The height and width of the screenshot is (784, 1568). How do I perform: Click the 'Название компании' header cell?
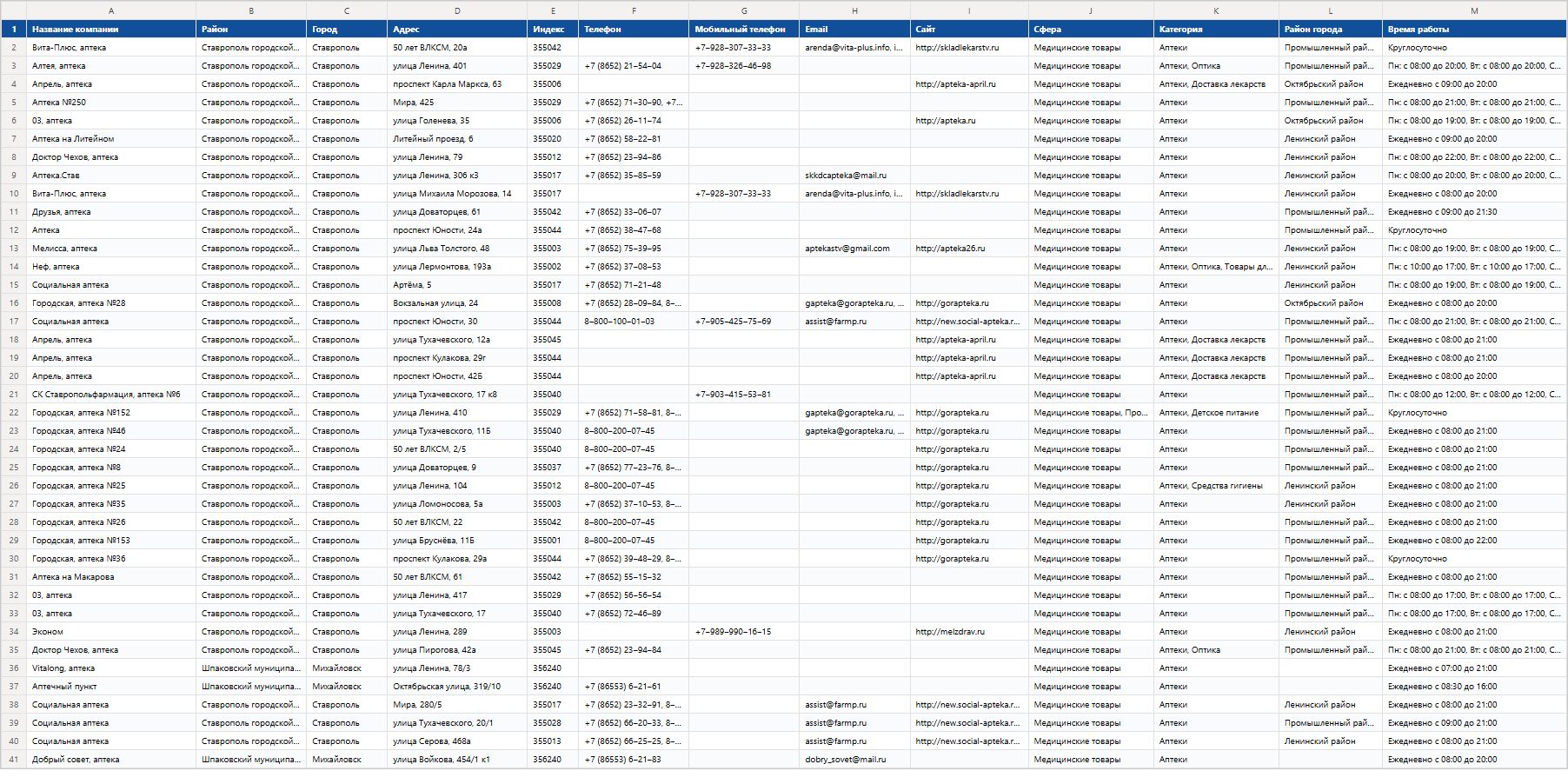click(x=111, y=30)
